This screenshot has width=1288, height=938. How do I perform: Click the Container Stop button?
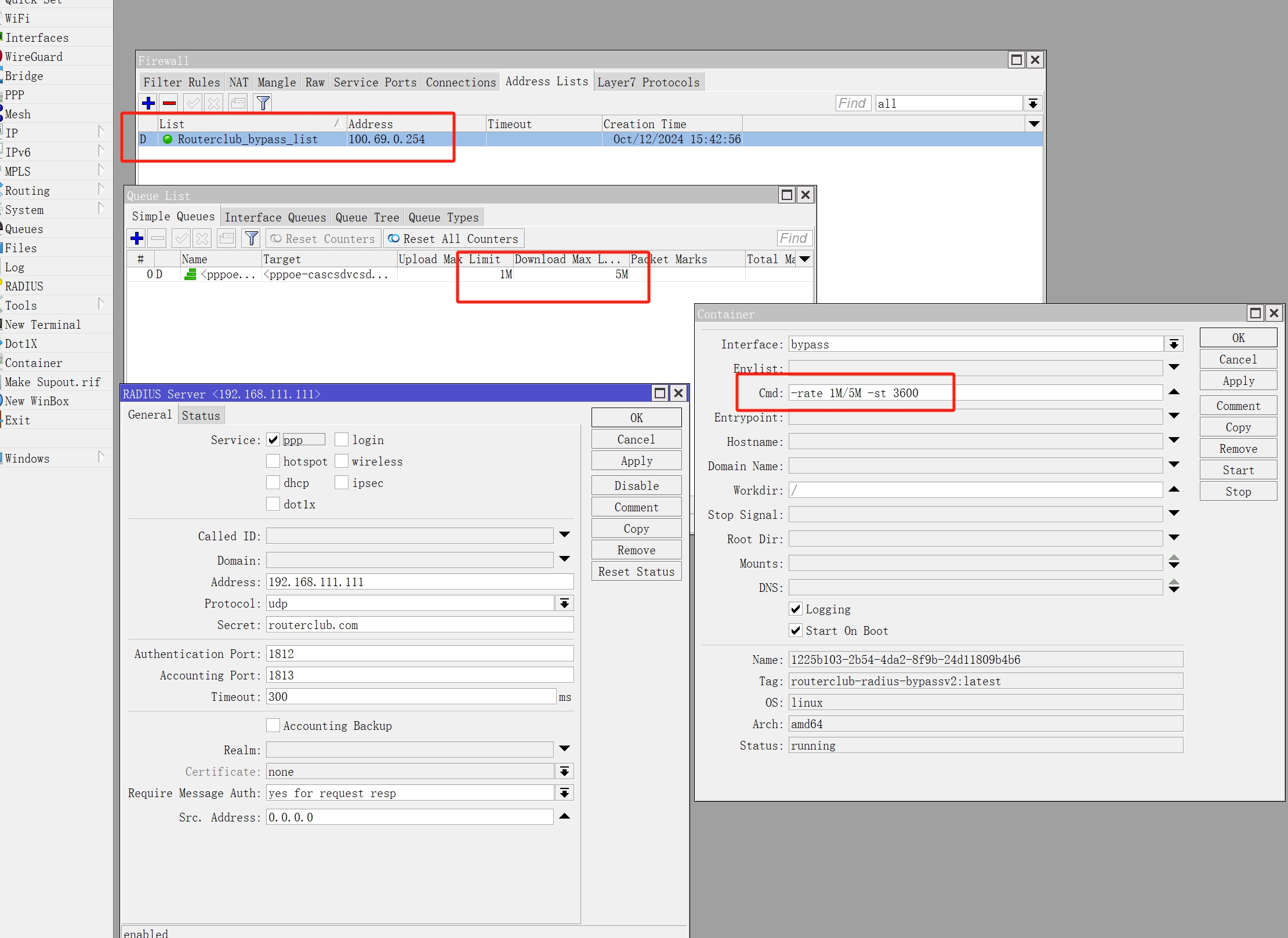pyautogui.click(x=1239, y=492)
